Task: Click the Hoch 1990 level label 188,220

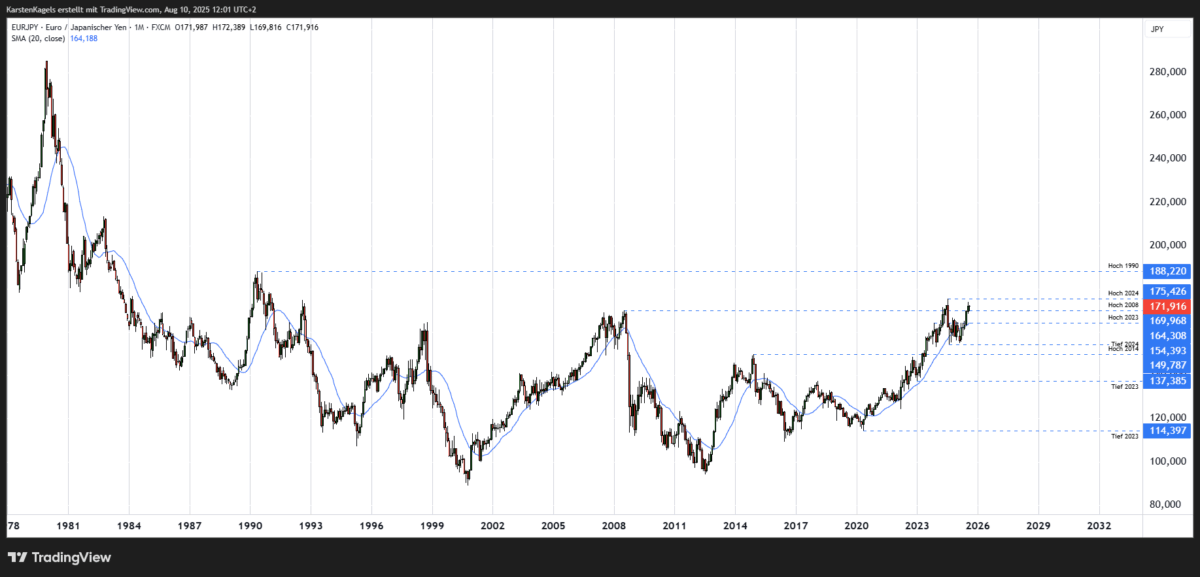Action: coord(1166,271)
